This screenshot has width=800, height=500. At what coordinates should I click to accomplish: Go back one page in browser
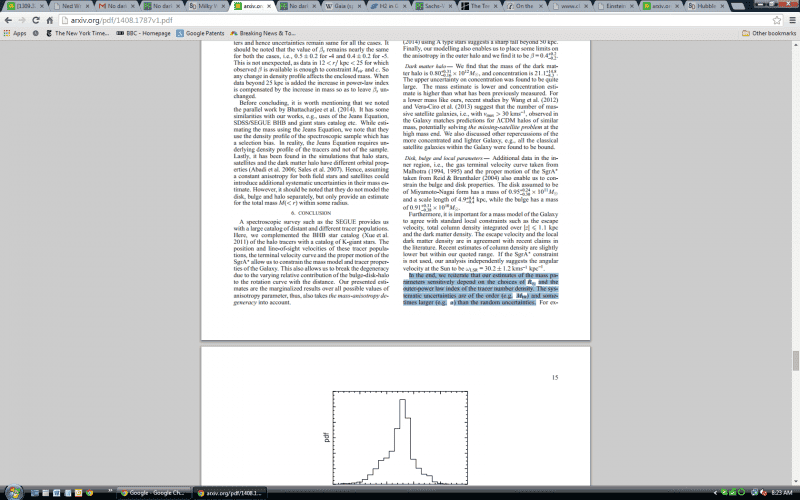(x=8, y=20)
